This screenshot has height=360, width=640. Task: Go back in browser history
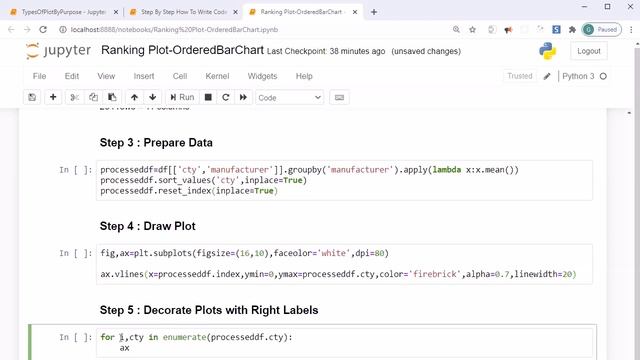click(11, 29)
